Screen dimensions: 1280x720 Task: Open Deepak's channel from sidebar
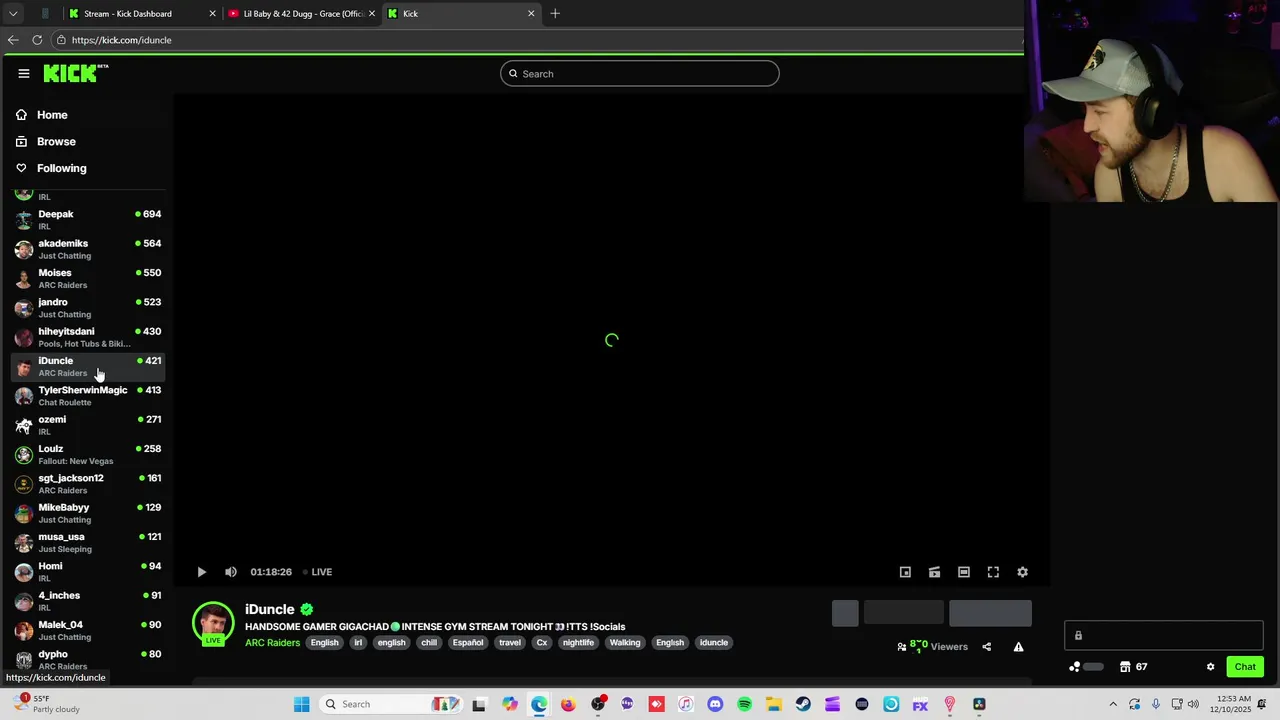tap(88, 219)
